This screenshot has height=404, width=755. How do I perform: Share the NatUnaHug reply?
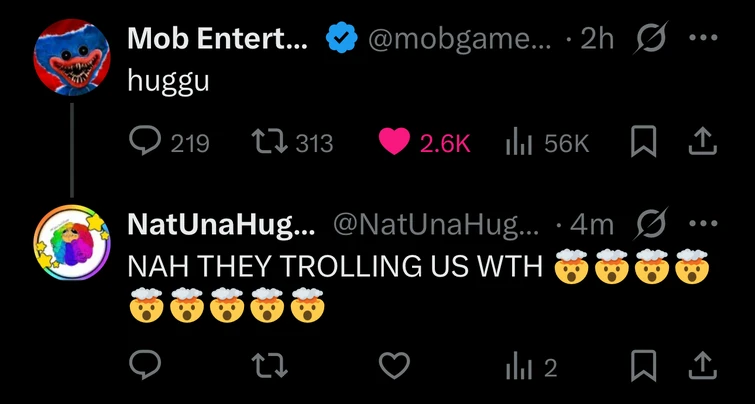[705, 367]
